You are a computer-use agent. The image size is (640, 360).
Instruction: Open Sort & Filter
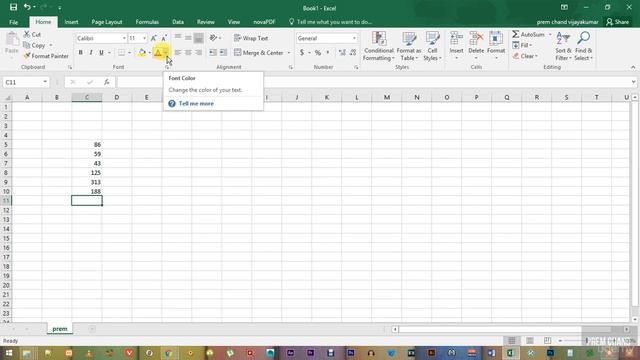(x=563, y=46)
